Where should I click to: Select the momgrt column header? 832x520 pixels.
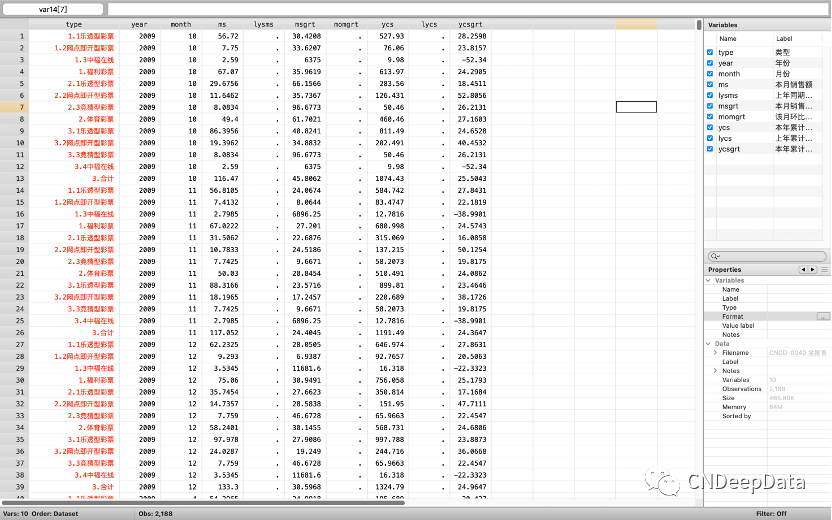pyautogui.click(x=346, y=24)
